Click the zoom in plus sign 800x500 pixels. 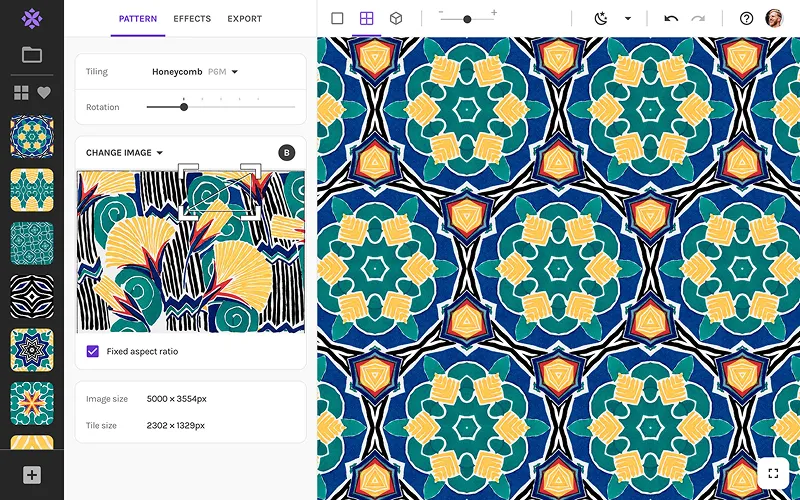[x=494, y=12]
